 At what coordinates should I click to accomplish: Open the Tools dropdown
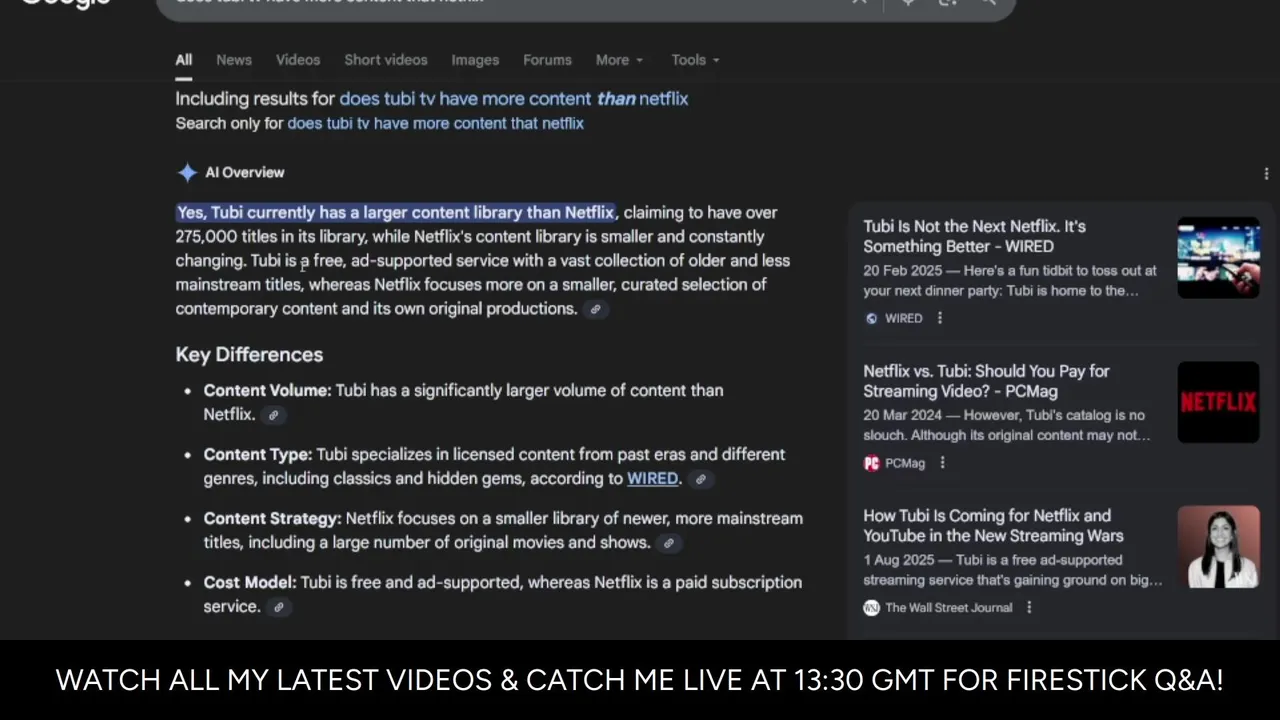pyautogui.click(x=695, y=60)
